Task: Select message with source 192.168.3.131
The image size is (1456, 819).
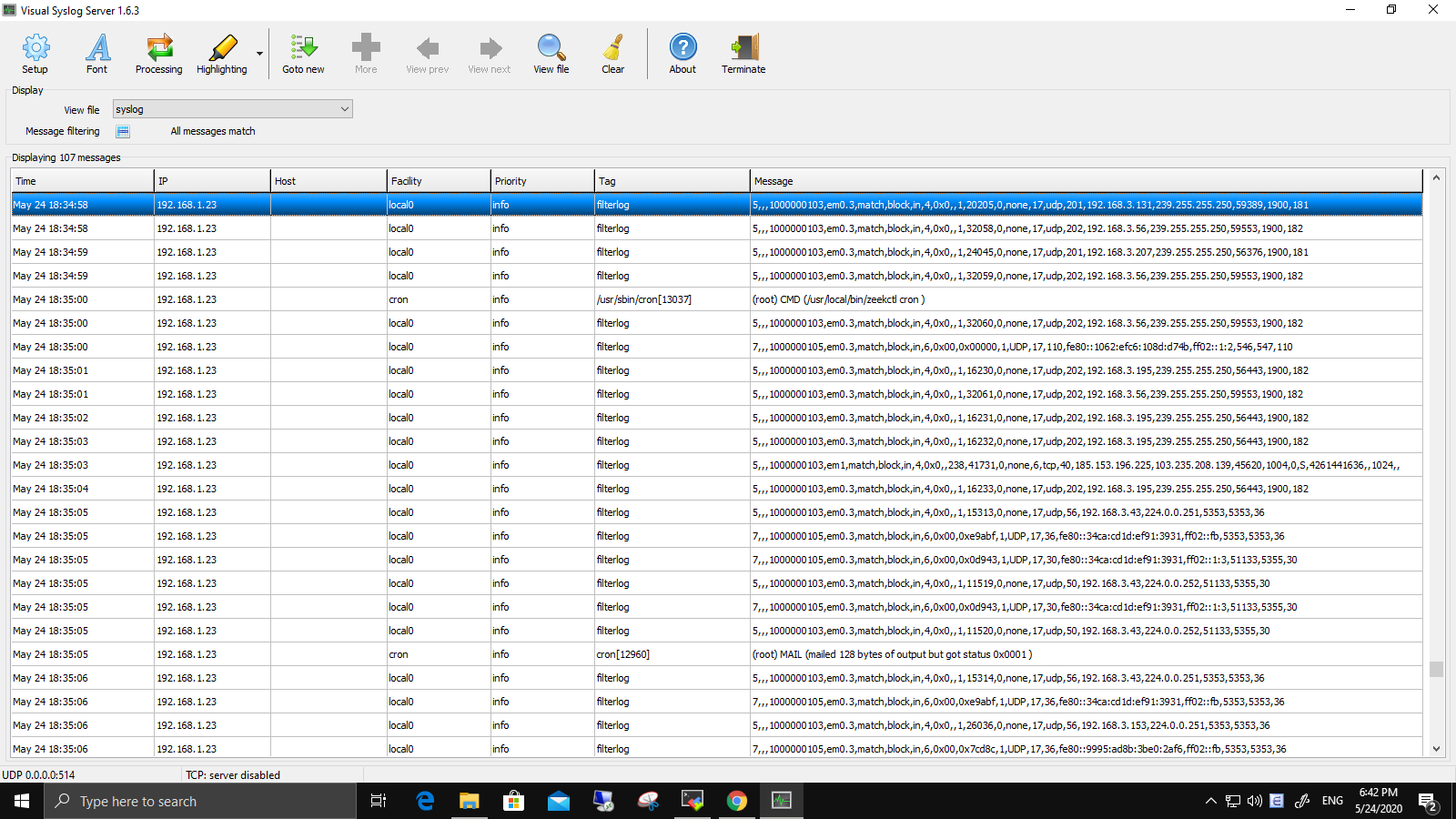Action: (x=1030, y=205)
